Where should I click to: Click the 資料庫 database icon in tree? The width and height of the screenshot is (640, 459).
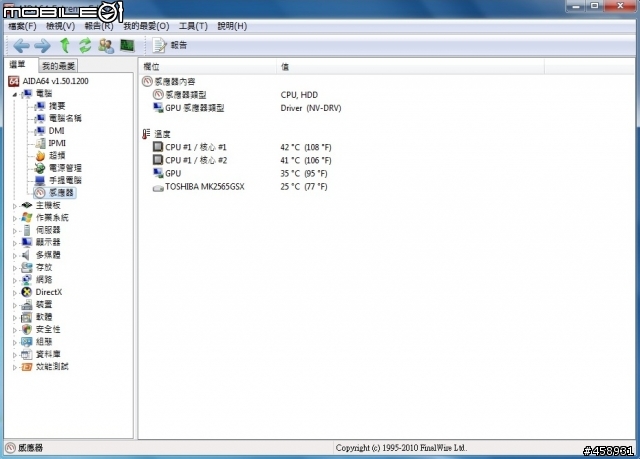(27, 354)
